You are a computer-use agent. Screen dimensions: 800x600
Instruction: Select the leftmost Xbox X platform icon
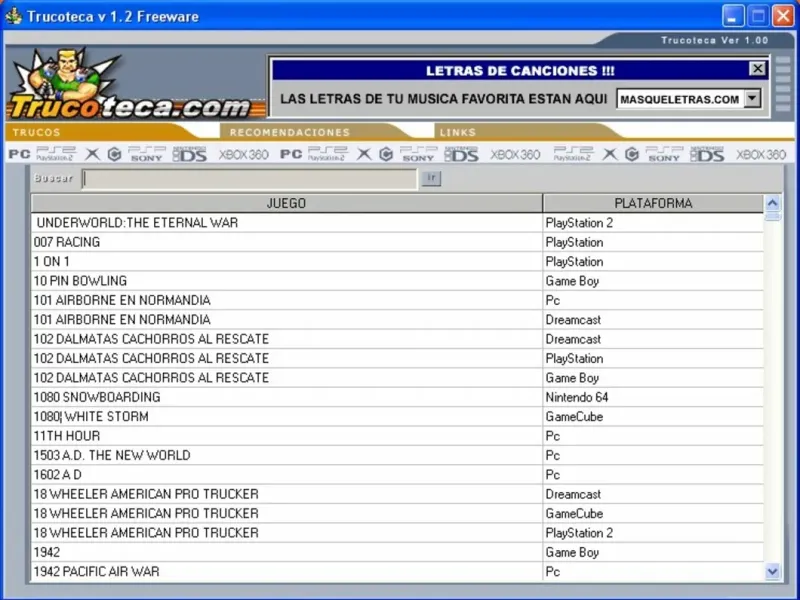pos(92,154)
